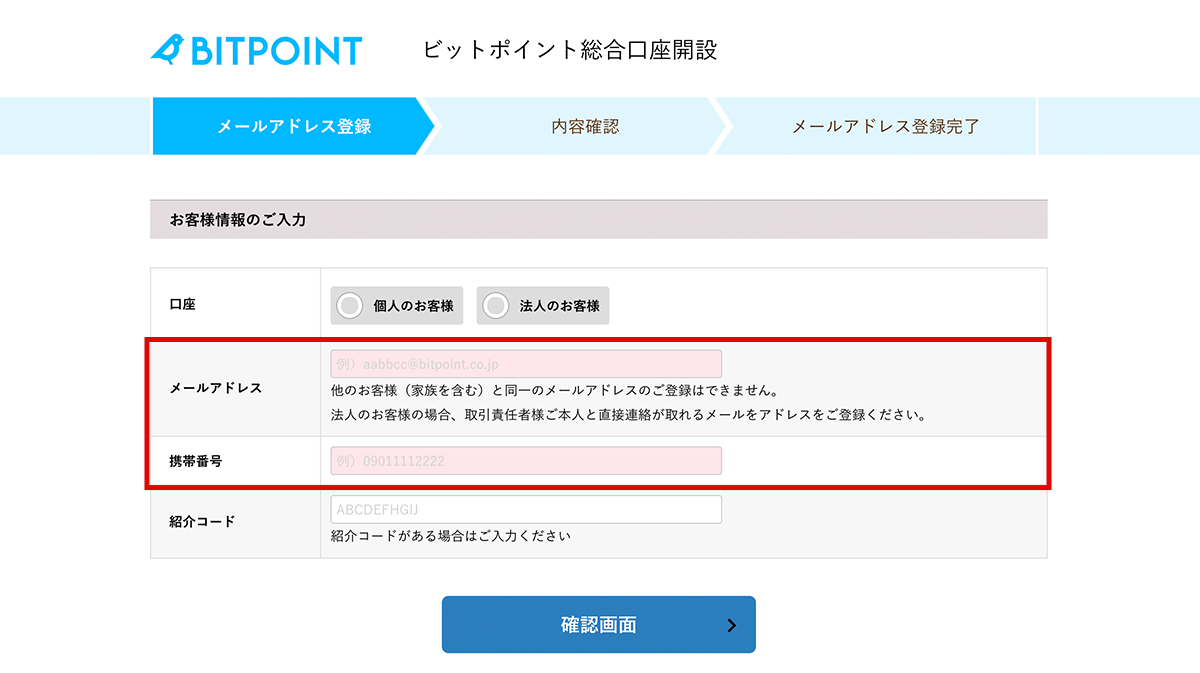Click the 紹介コード input field
This screenshot has height=673, width=1200.
coord(526,510)
